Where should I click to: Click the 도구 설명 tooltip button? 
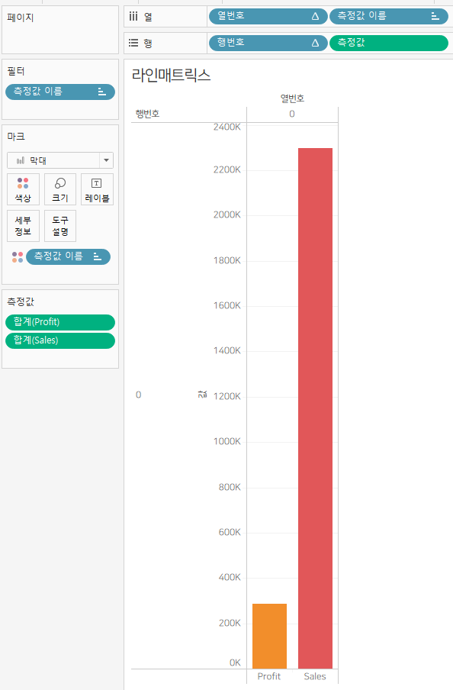60,226
